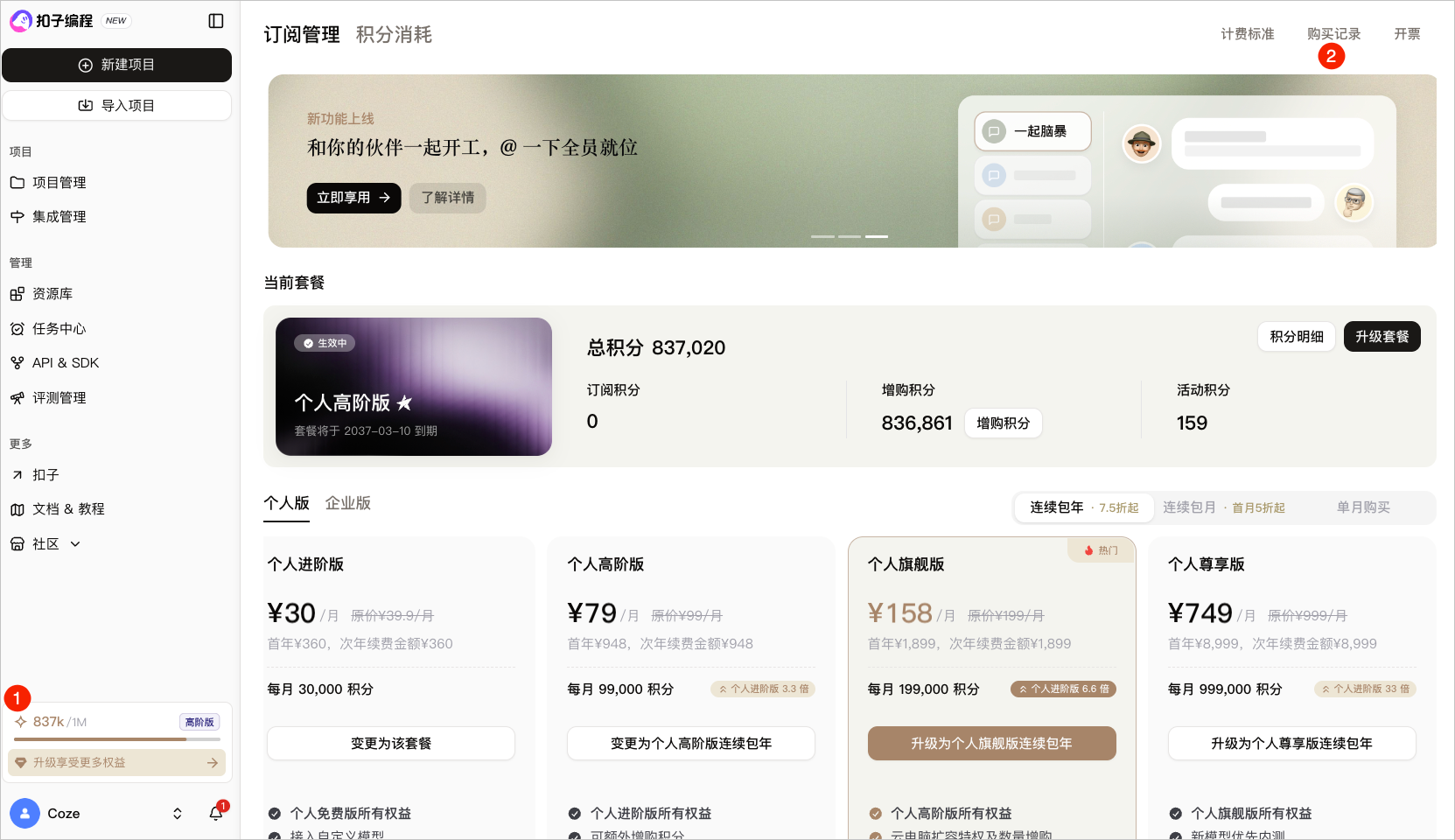The height and width of the screenshot is (840, 1455).
Task: Click 总积分 837,020 text
Action: (x=656, y=348)
